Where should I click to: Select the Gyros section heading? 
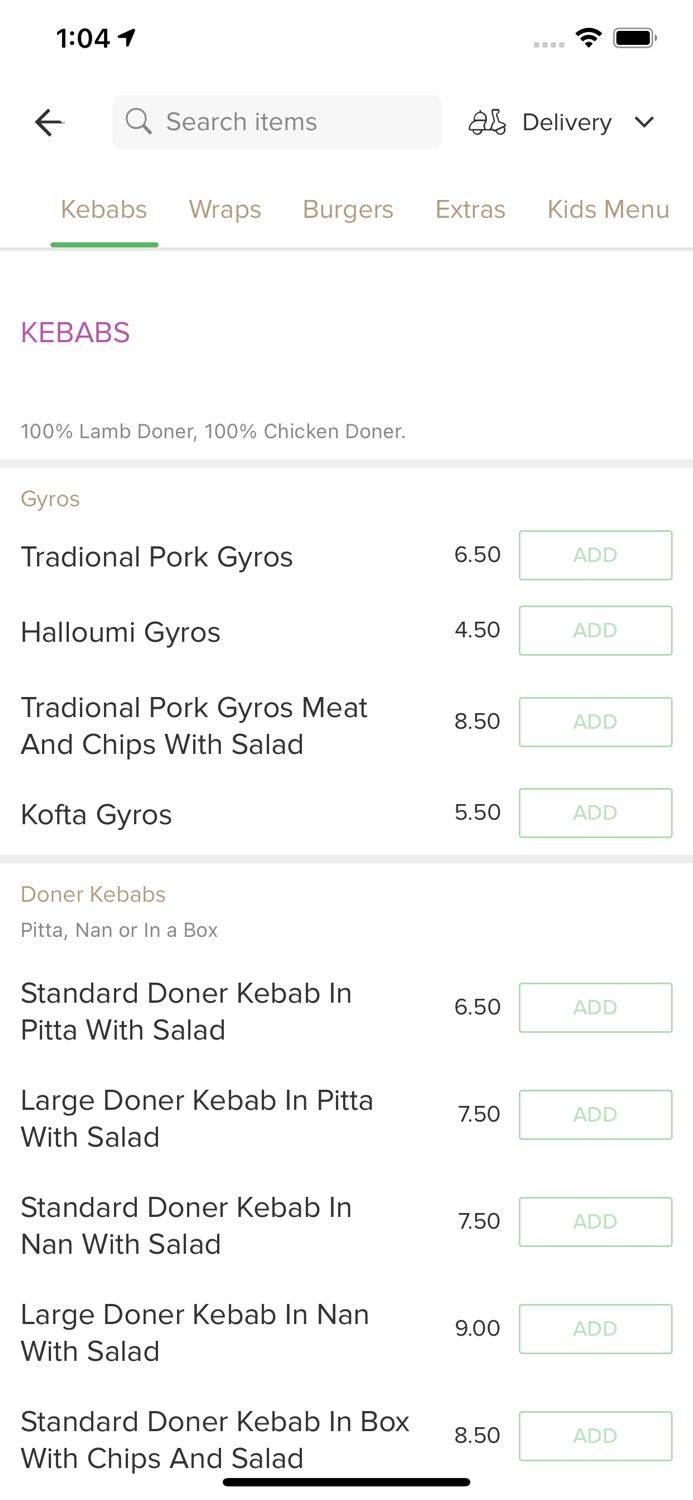click(50, 499)
